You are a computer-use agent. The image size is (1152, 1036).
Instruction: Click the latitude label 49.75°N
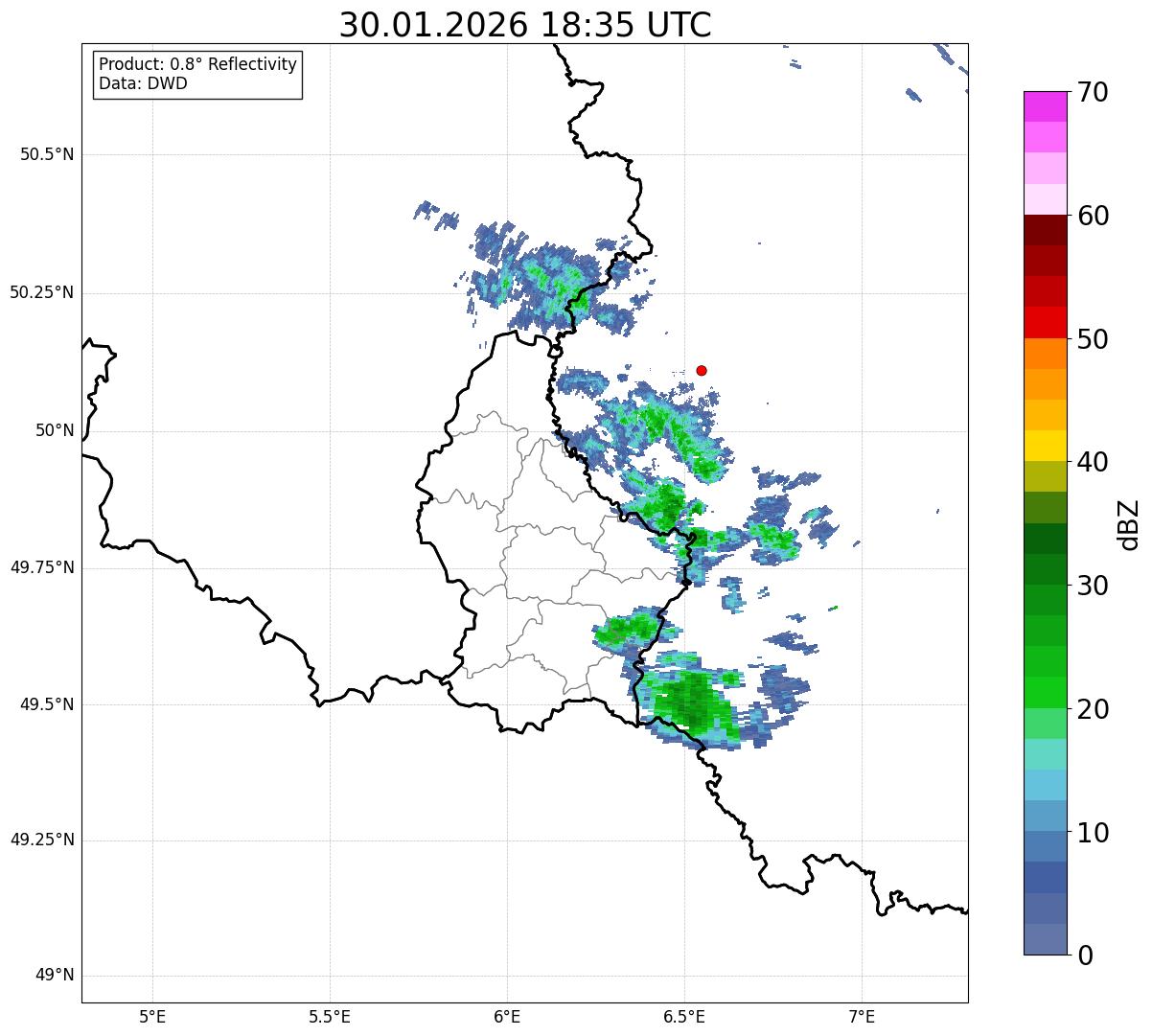41,567
